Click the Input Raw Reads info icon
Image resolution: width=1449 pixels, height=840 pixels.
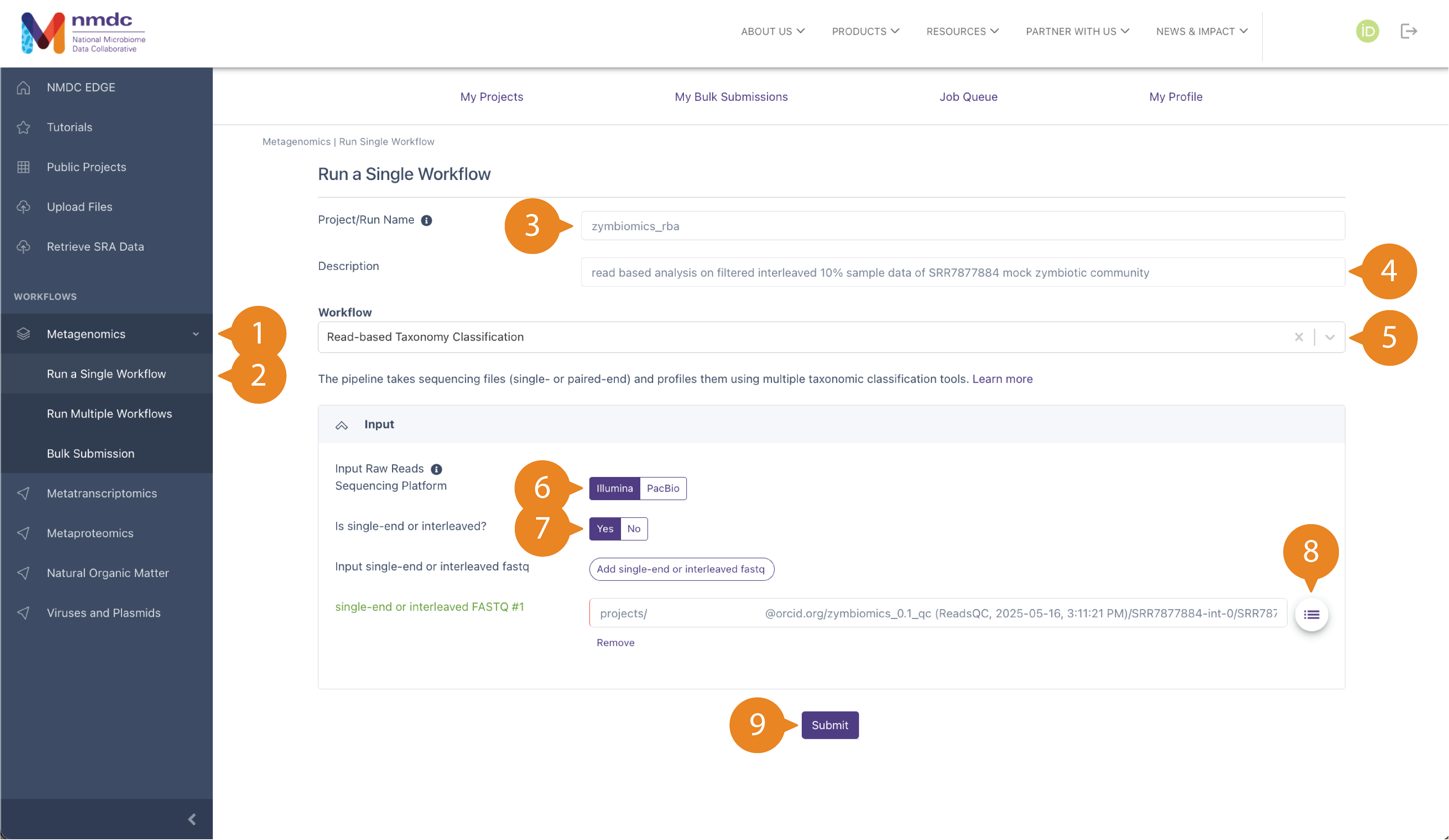coord(436,469)
